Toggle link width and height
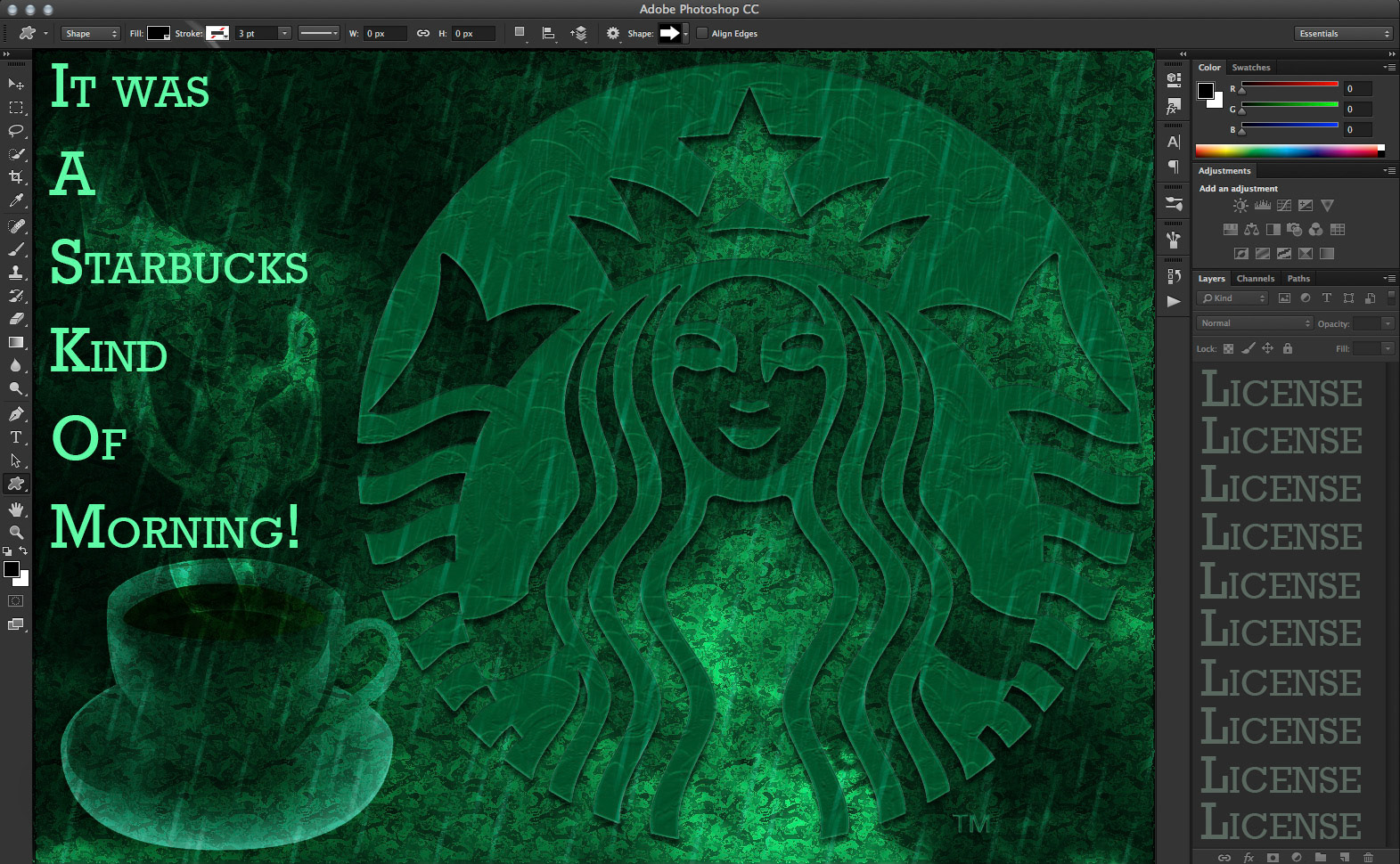 [423, 34]
